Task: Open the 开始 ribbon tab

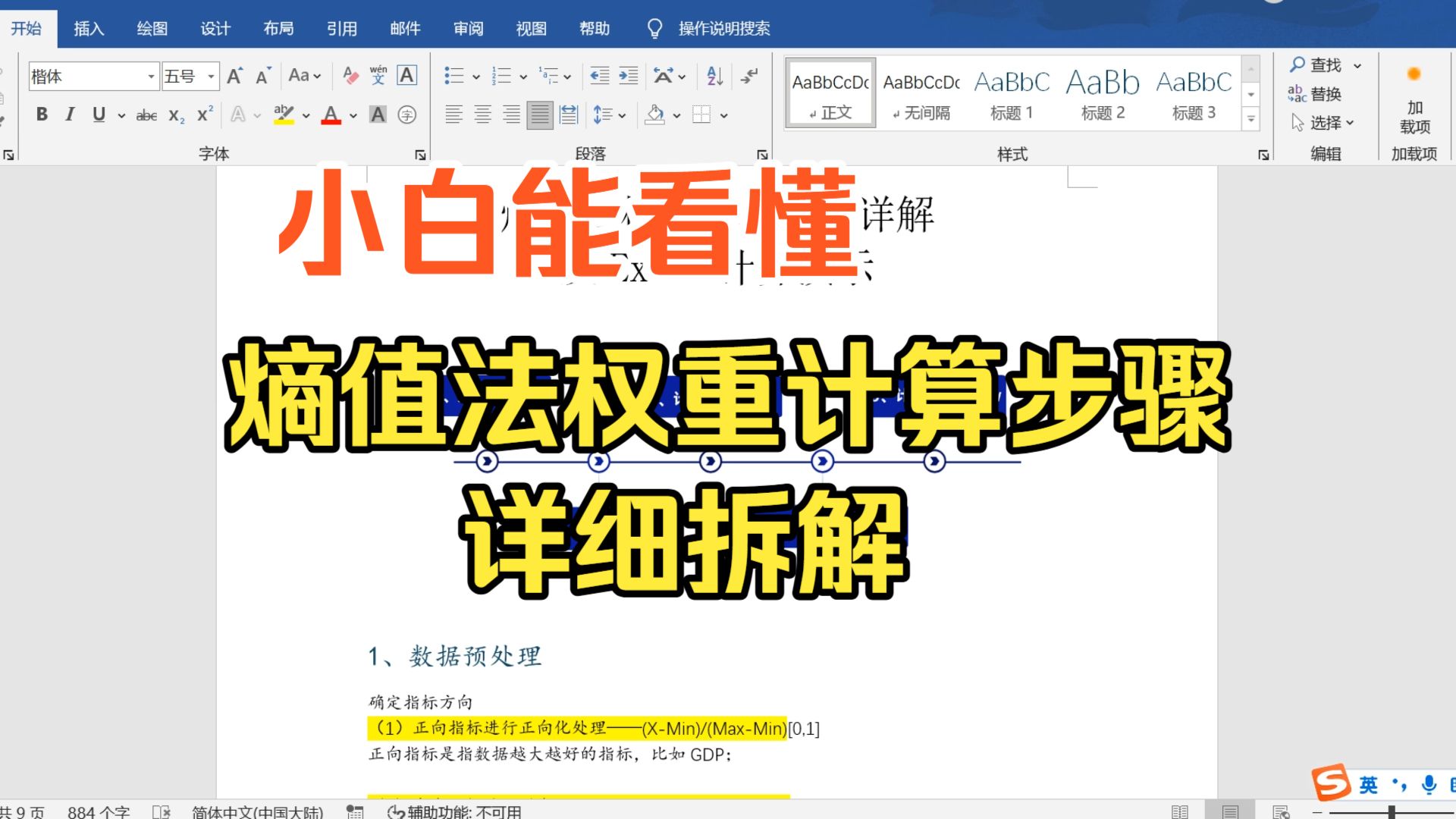Action: tap(27, 28)
